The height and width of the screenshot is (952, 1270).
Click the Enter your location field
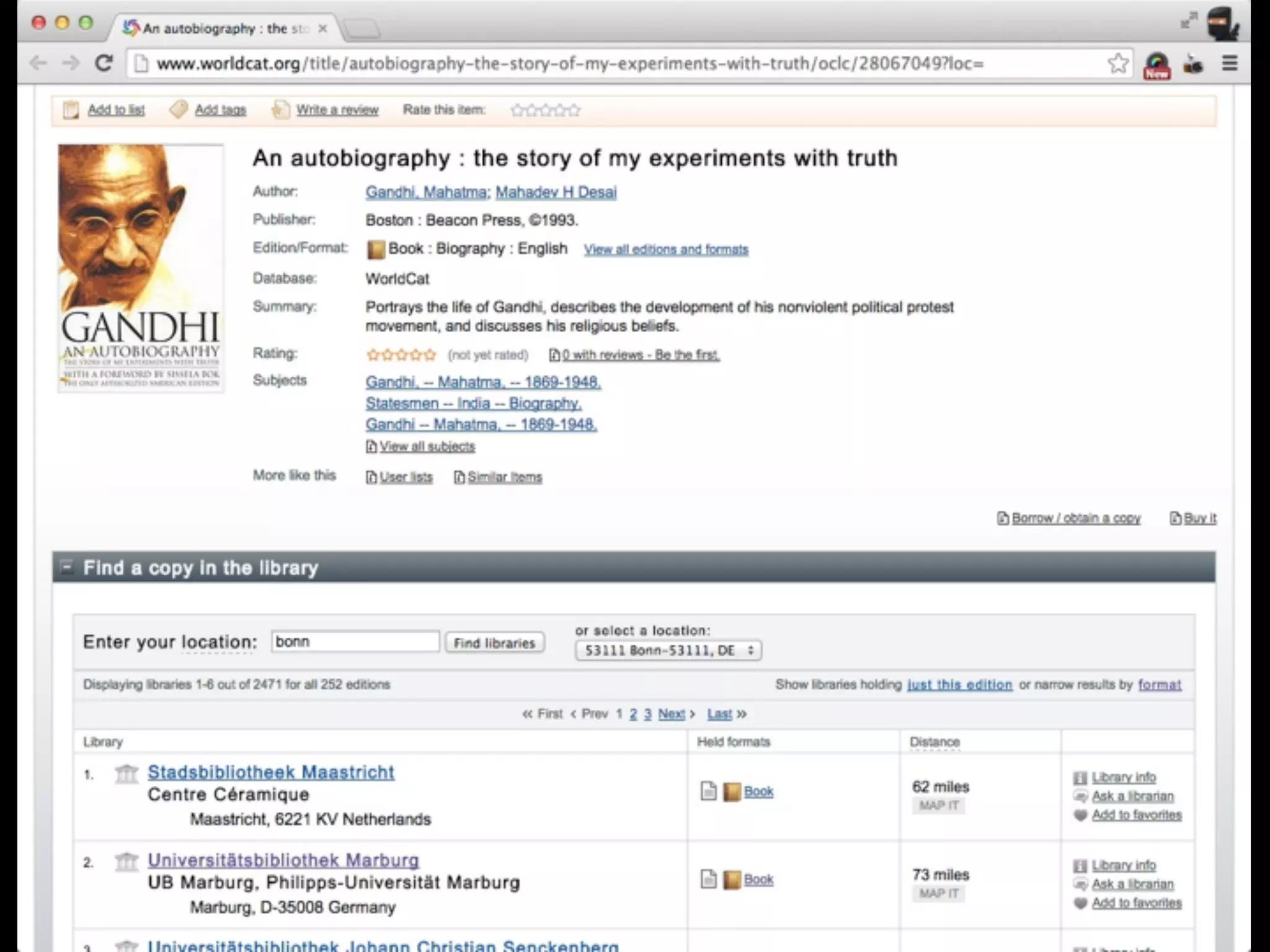pyautogui.click(x=355, y=641)
